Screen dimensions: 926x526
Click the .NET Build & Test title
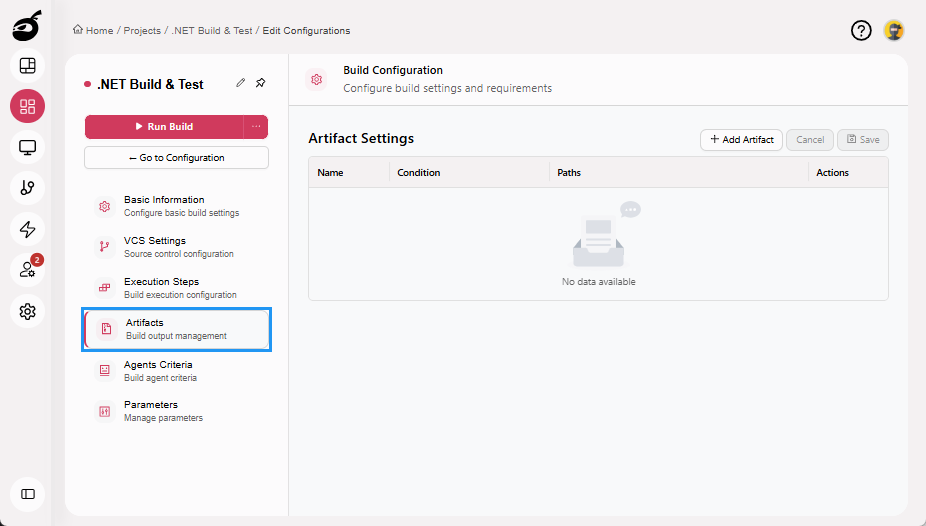coord(150,84)
